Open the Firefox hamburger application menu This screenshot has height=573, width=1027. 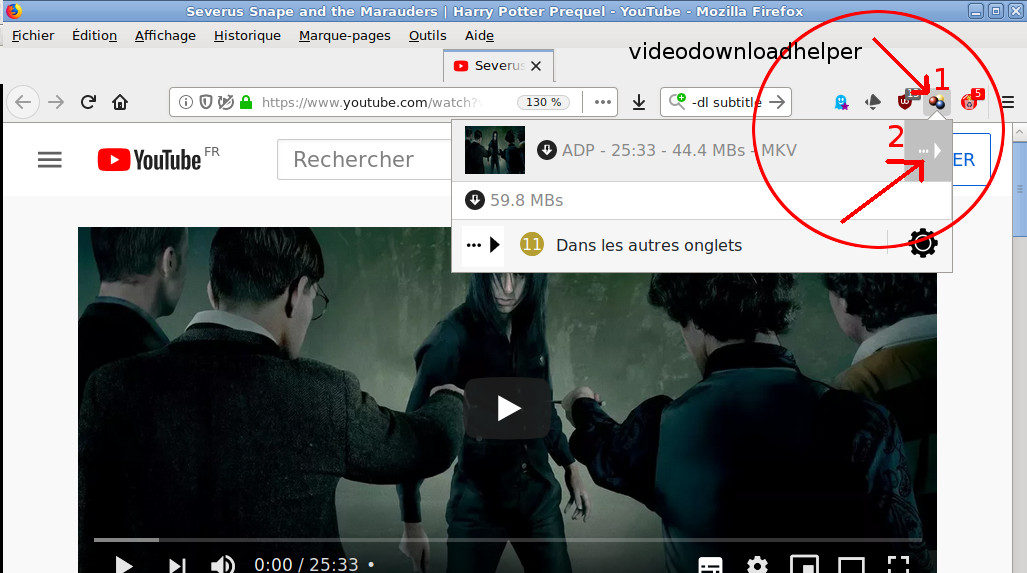coord(1007,102)
